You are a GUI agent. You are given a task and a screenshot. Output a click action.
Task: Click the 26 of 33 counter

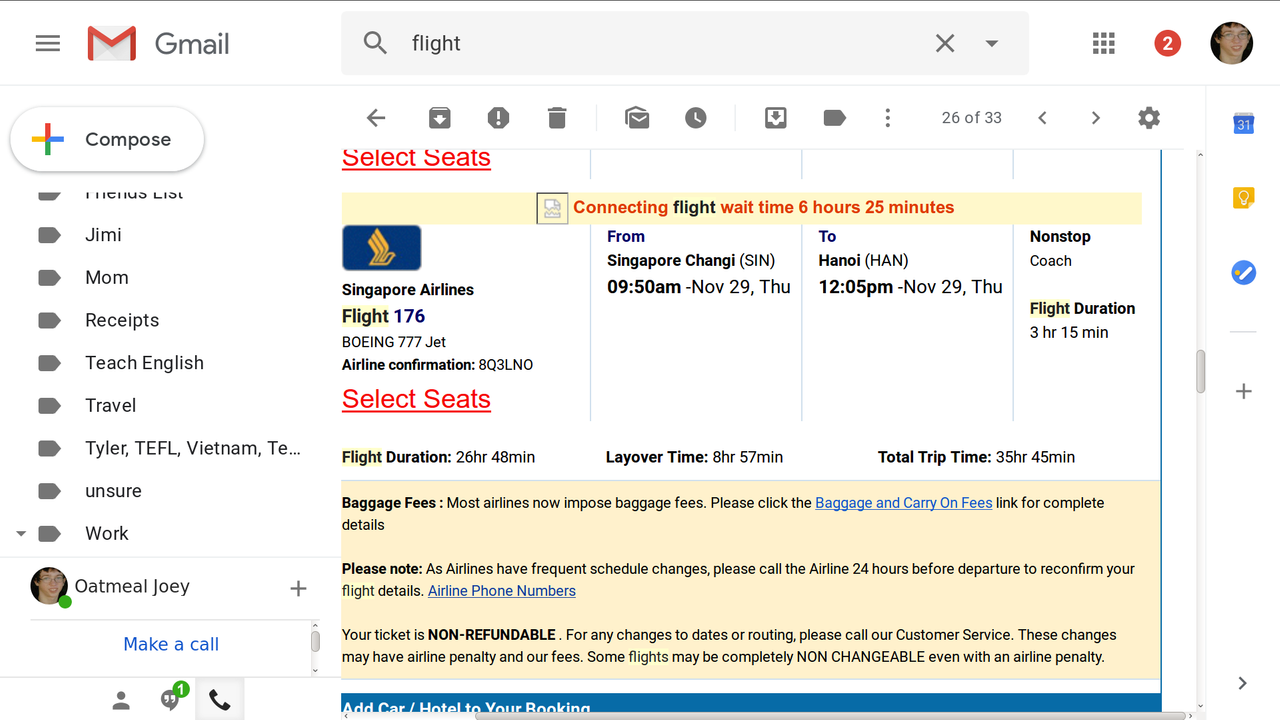tap(971, 118)
